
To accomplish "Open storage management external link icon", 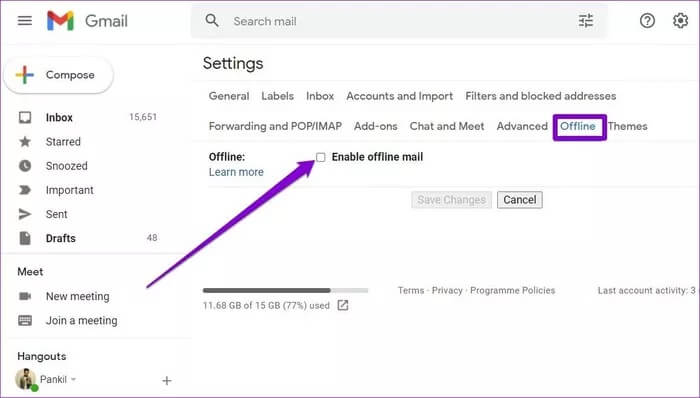I will 342,306.
